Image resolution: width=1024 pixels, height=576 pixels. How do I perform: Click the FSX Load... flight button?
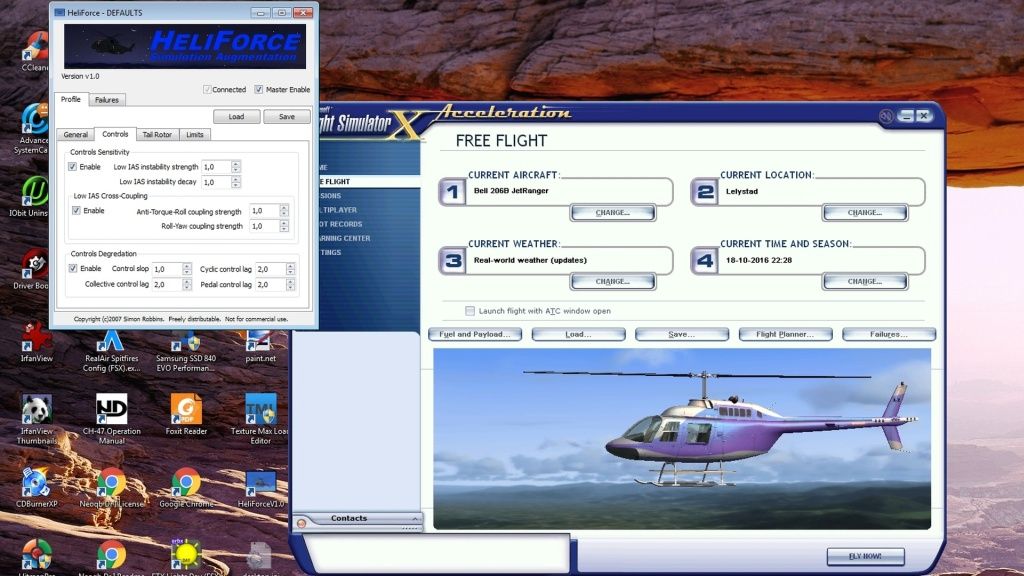coord(578,334)
